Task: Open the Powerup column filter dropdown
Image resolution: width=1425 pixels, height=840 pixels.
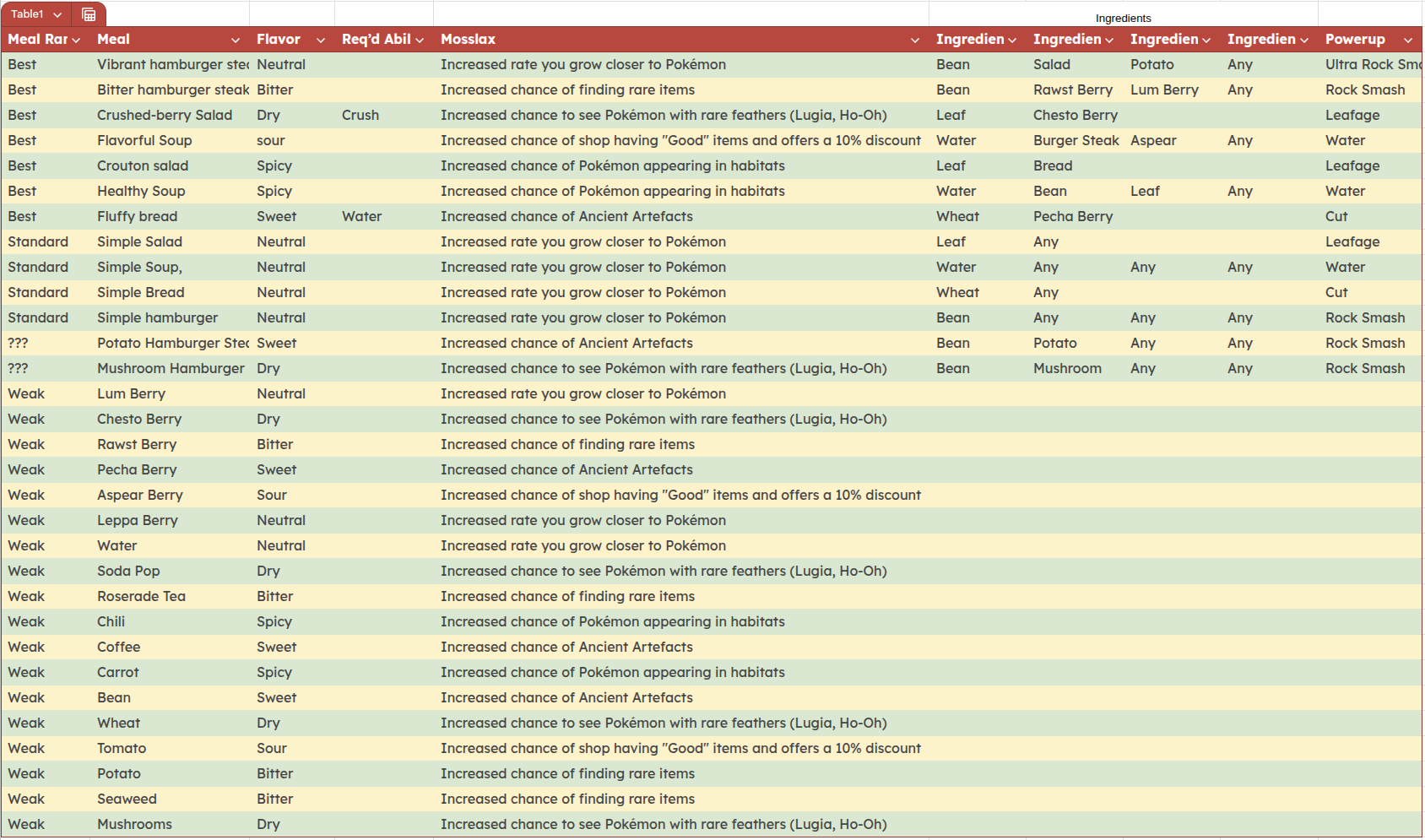Action: 1408,40
